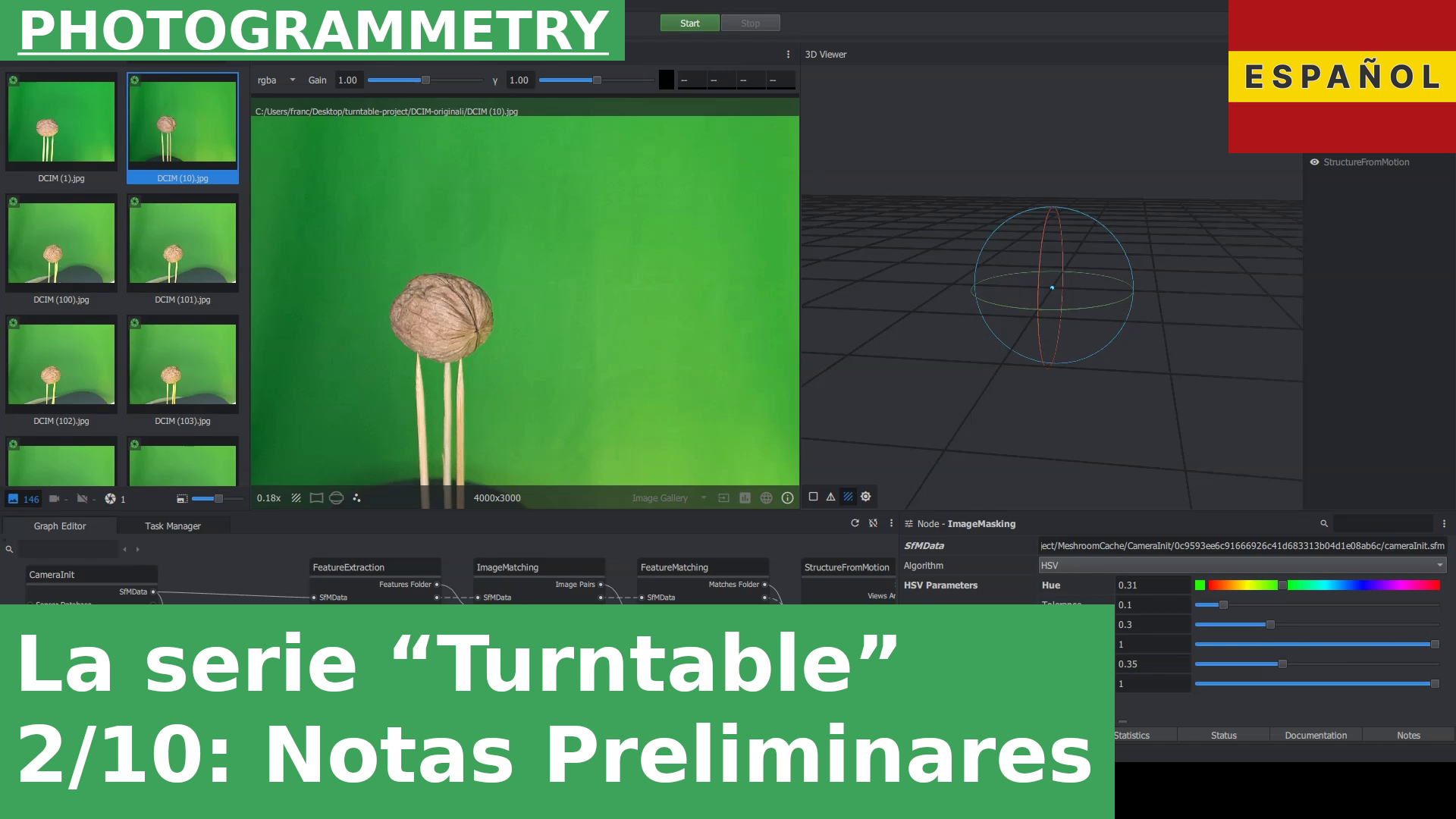The height and width of the screenshot is (819, 1456).
Task: Toggle panorama sphere viewer icon
Action: (x=337, y=498)
